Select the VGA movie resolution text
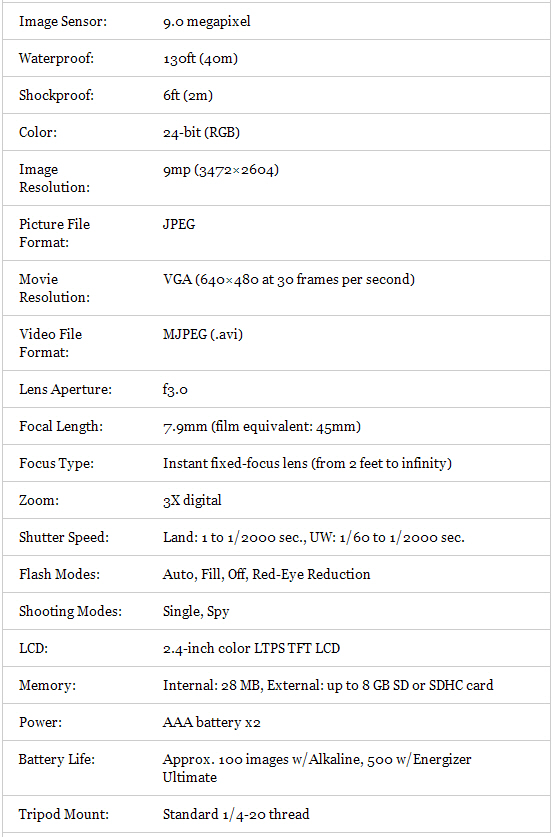 [289, 279]
